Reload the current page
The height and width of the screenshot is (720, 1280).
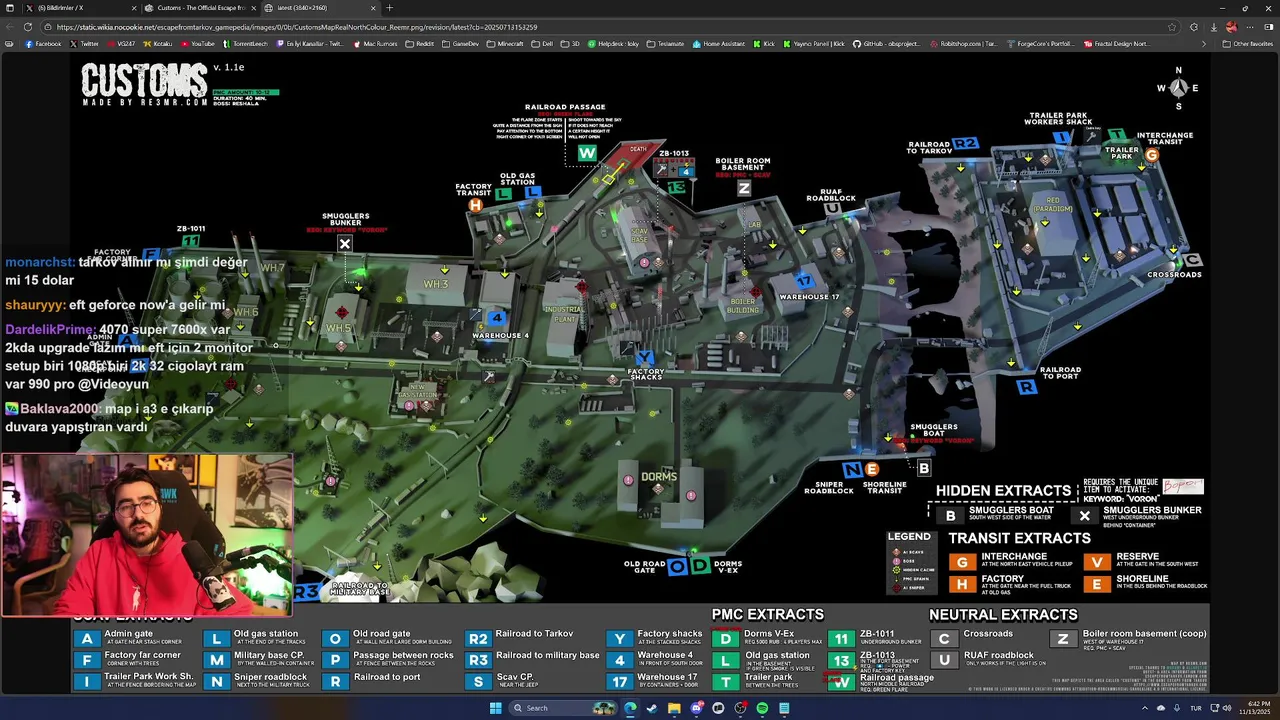[28, 27]
